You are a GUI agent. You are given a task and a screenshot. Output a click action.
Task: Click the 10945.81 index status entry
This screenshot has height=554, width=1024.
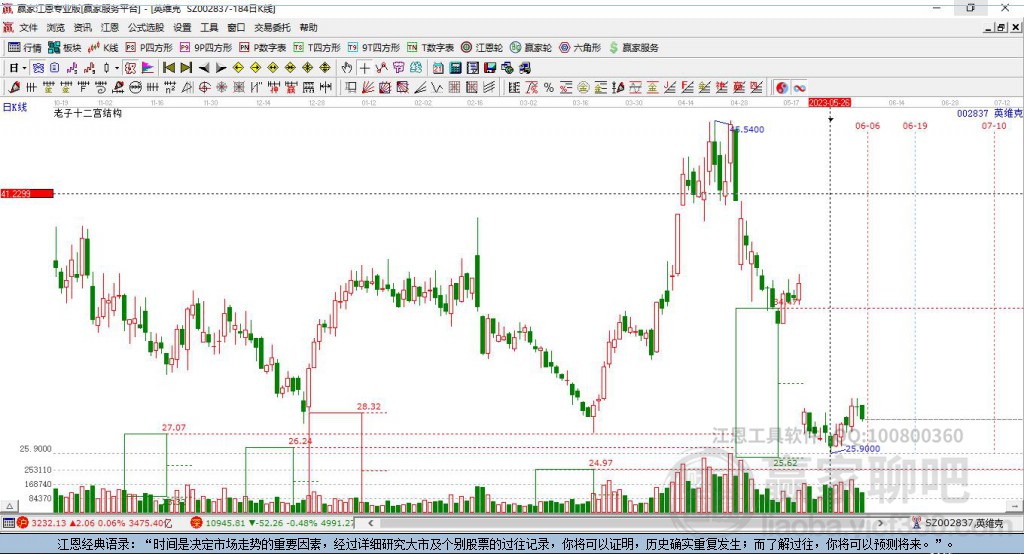pyautogui.click(x=273, y=523)
